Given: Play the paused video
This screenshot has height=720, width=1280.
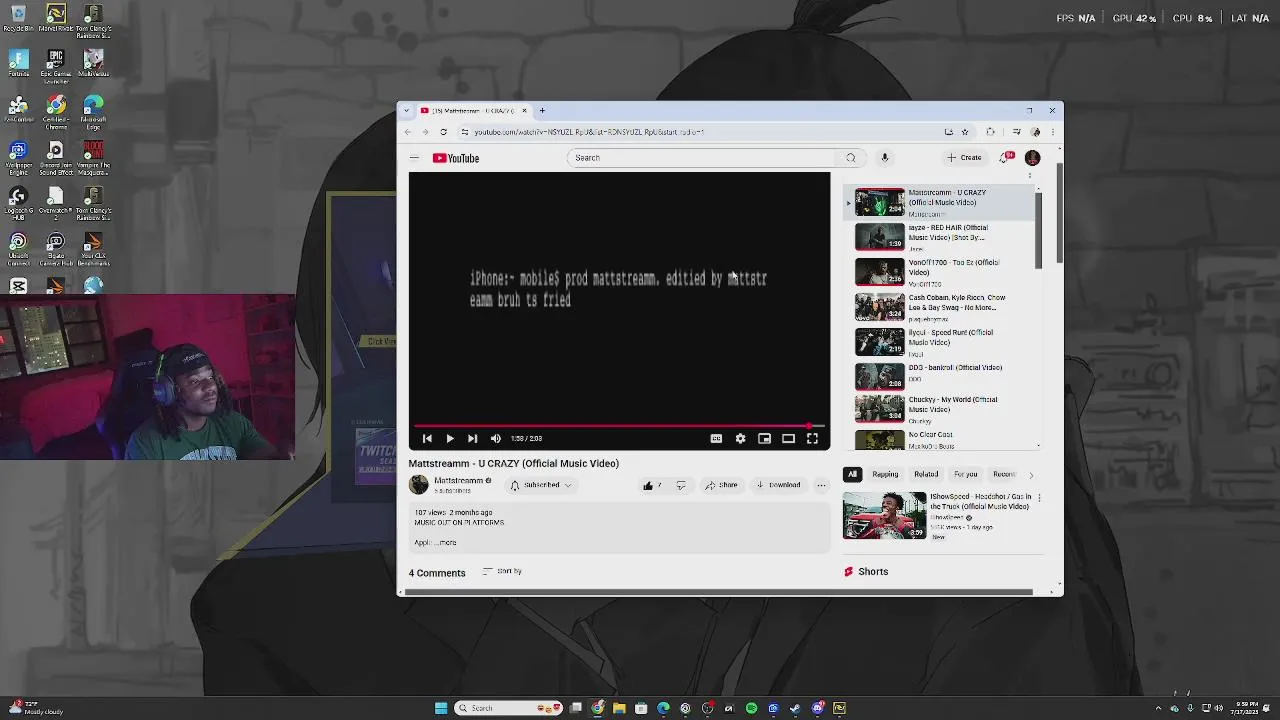Looking at the screenshot, I should 450,438.
